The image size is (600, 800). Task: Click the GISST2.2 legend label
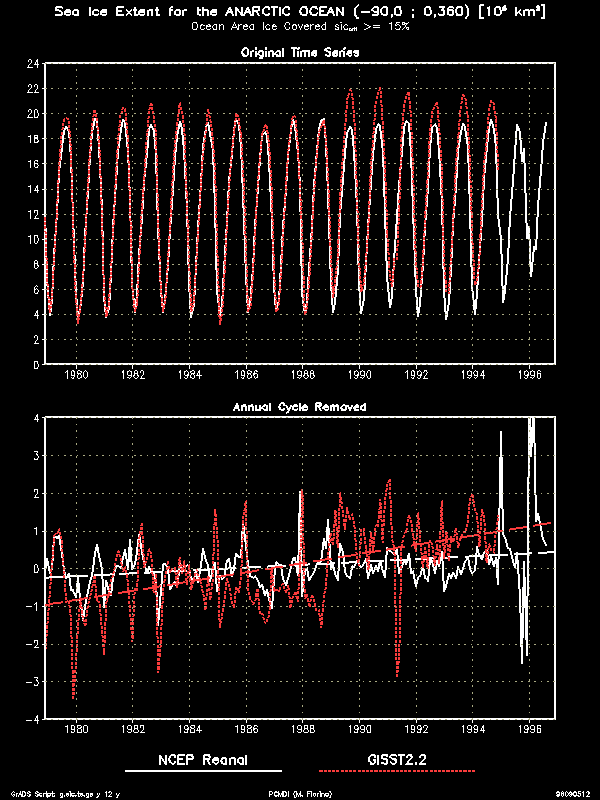[x=397, y=760]
